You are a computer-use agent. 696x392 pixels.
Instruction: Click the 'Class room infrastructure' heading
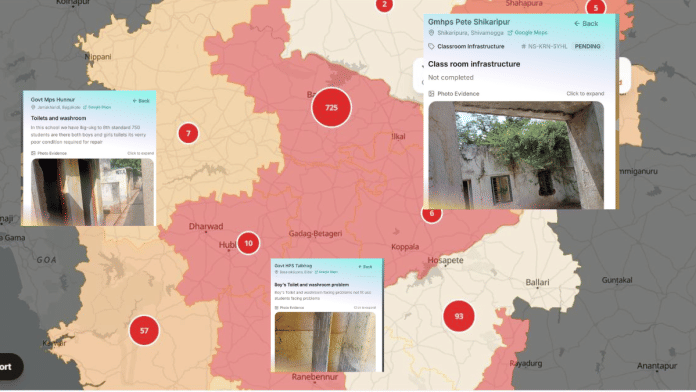474,64
